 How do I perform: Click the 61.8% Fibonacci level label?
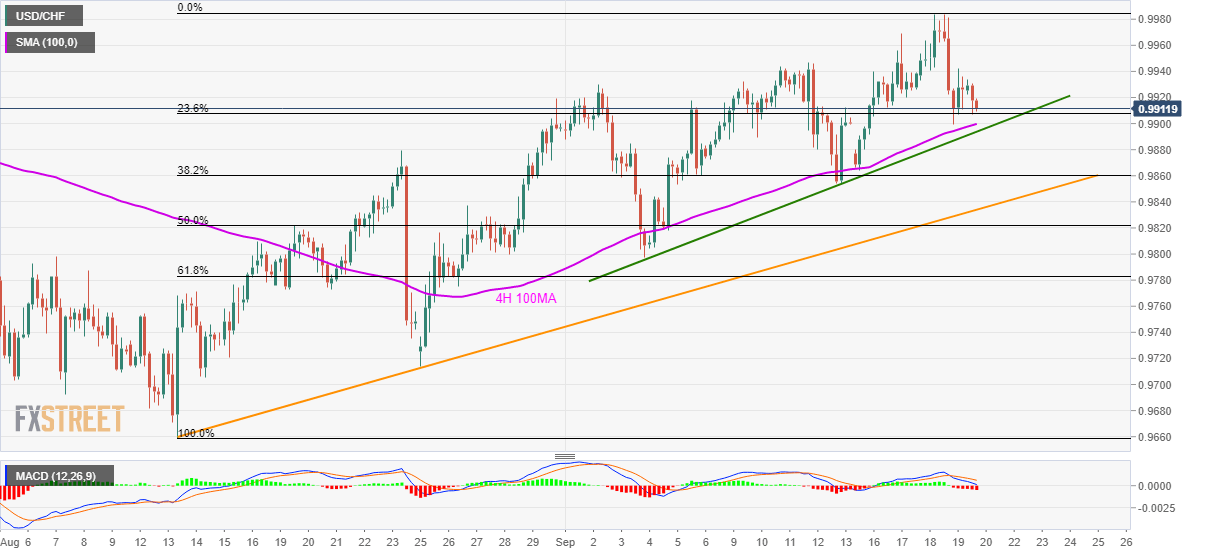tap(192, 271)
